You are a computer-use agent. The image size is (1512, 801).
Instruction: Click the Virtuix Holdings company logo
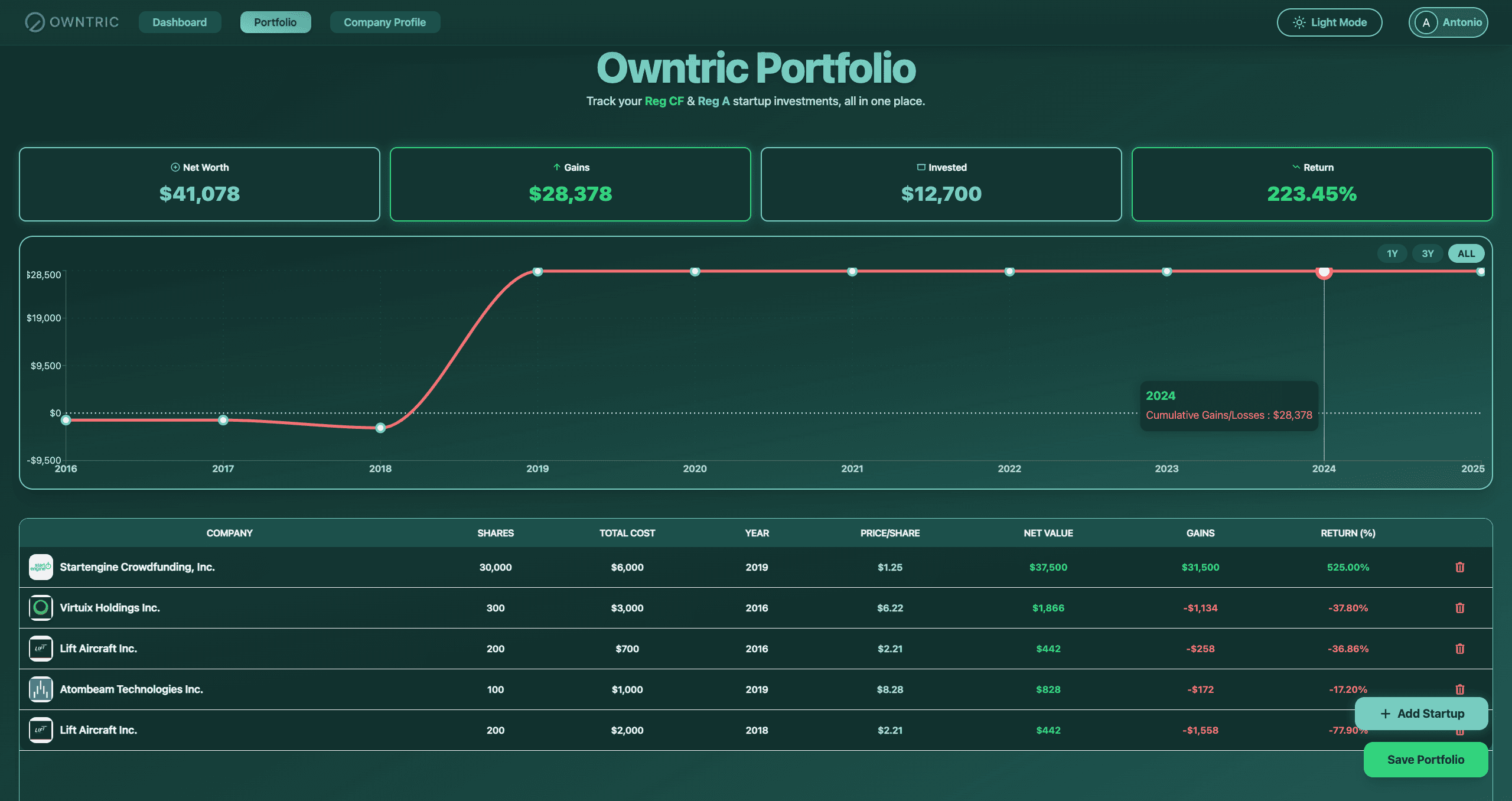[x=41, y=607]
